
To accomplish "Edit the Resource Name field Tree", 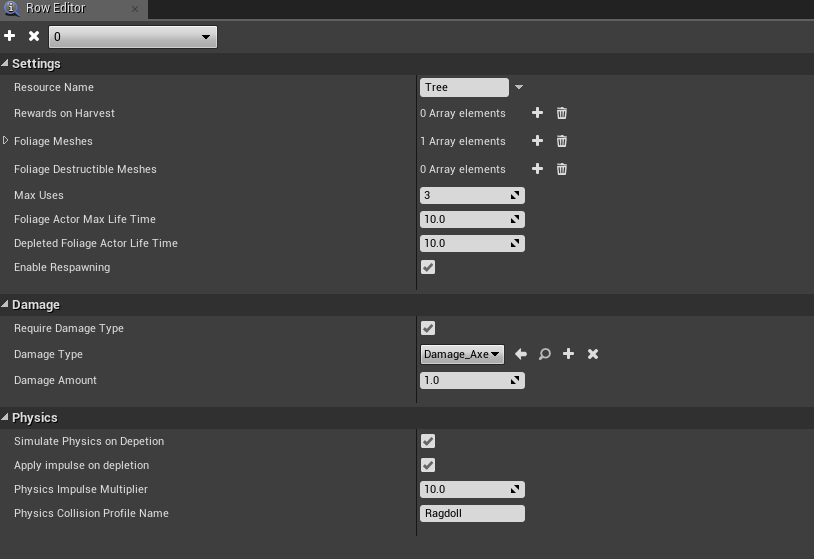I will click(x=464, y=87).
